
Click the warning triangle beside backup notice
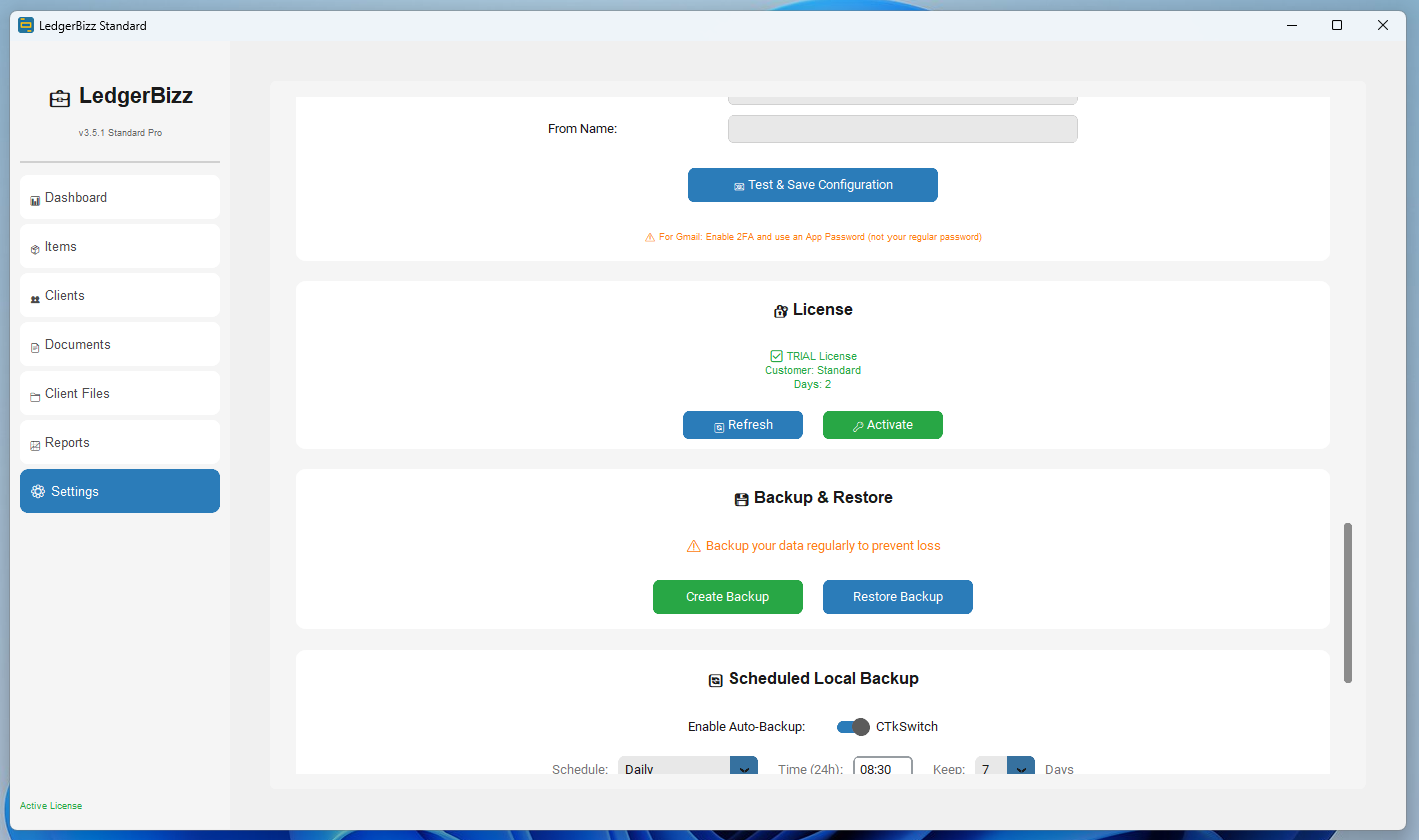(x=693, y=546)
